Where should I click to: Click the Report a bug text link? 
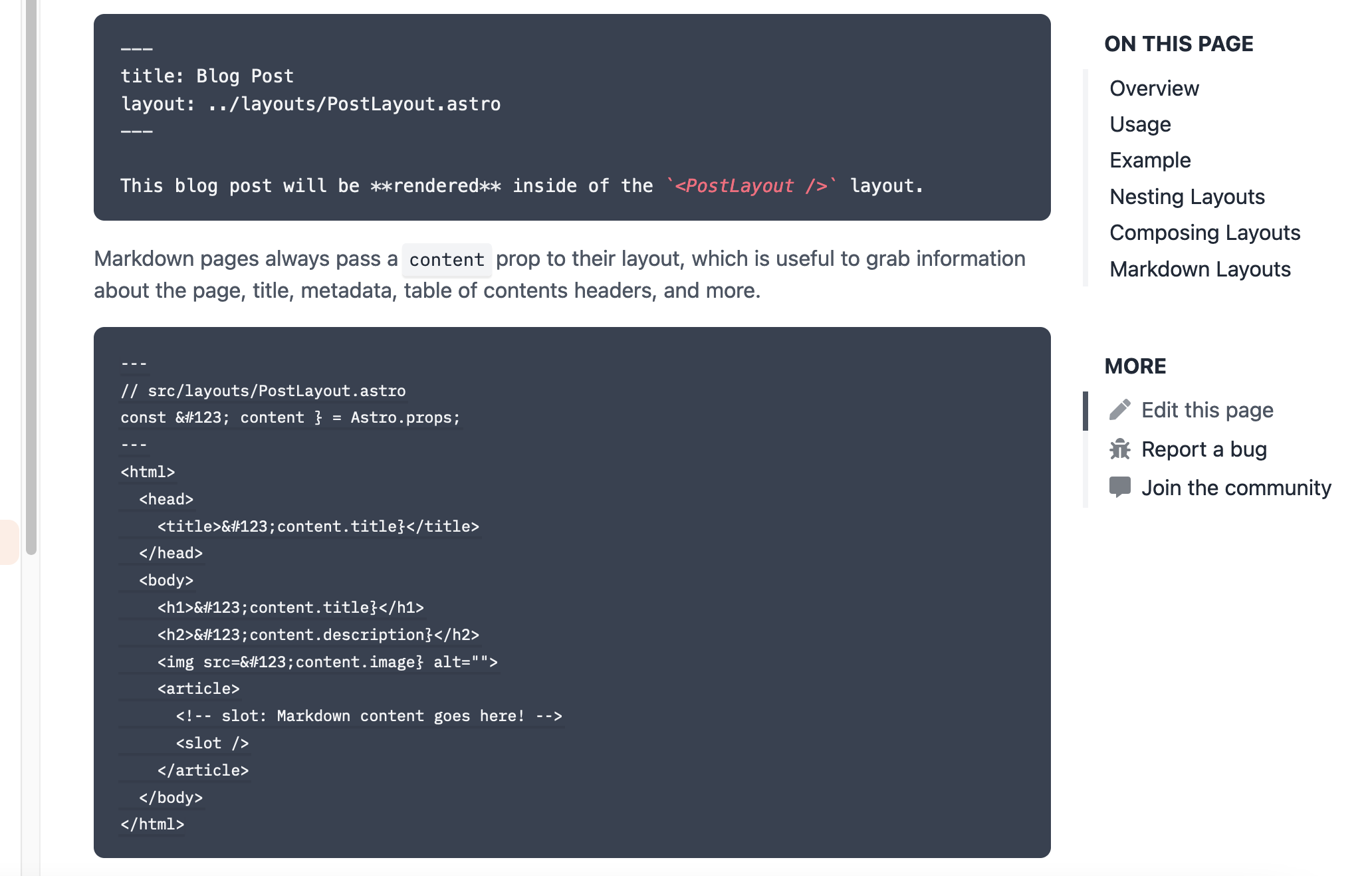(x=1204, y=449)
